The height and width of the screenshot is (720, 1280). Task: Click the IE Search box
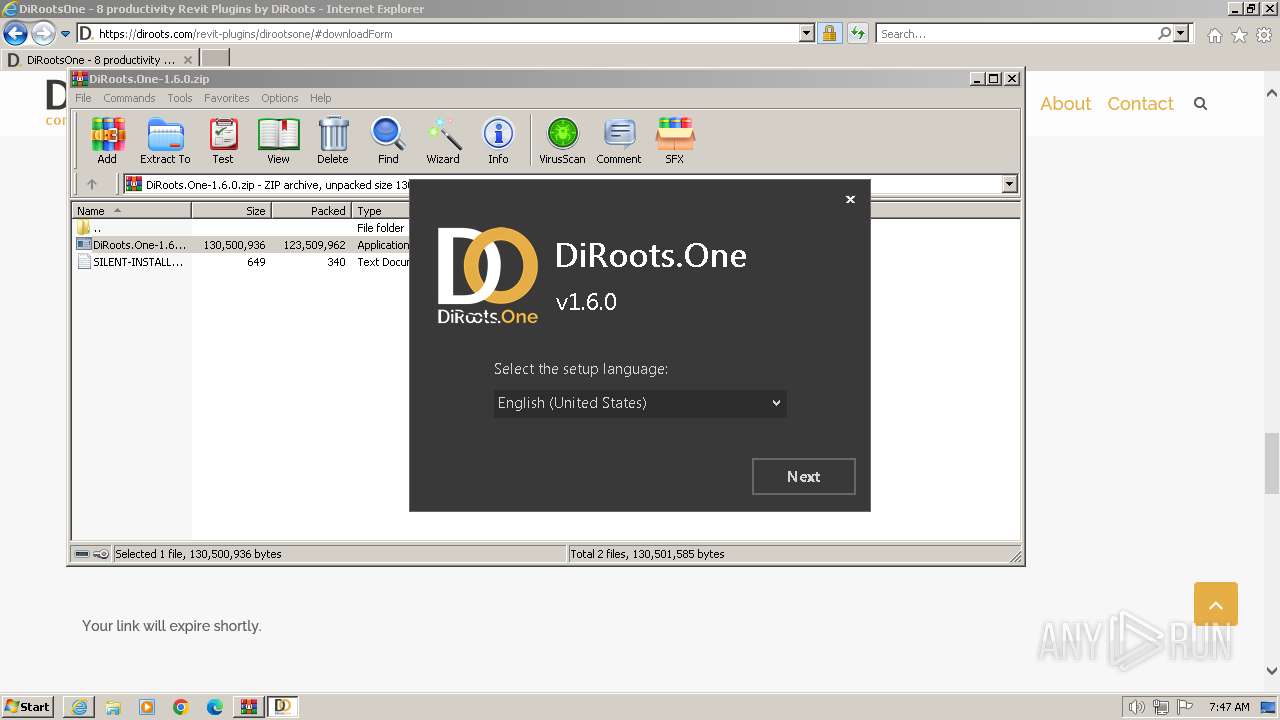click(x=1018, y=33)
